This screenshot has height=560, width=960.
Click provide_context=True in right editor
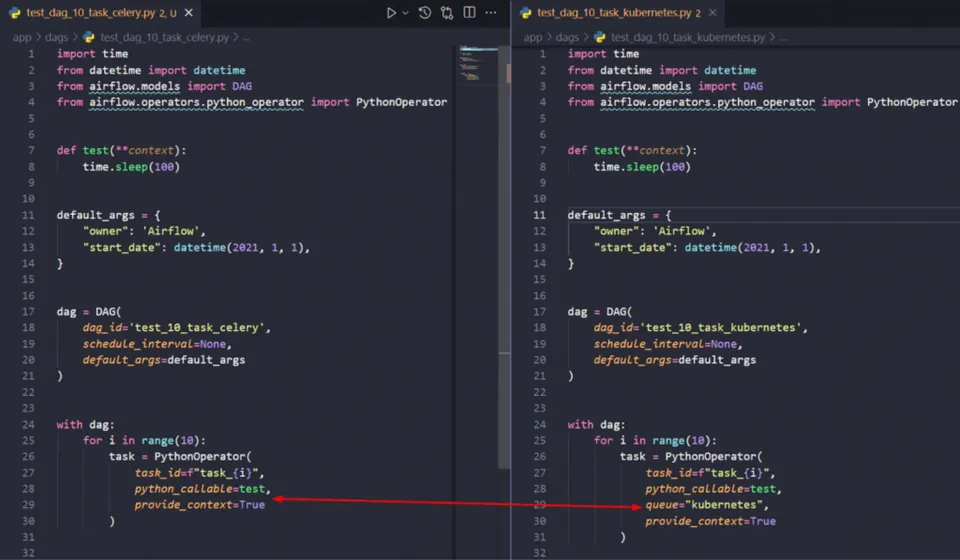[710, 521]
